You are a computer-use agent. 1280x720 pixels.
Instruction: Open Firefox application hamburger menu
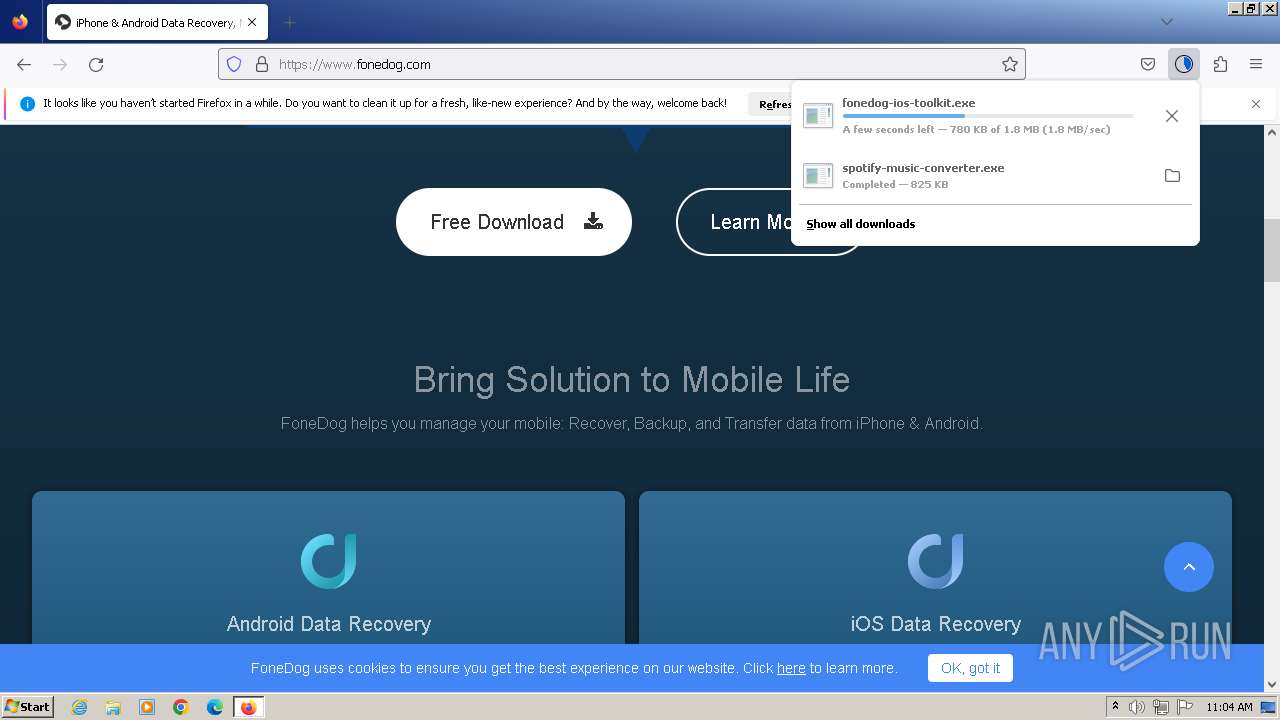coord(1256,64)
